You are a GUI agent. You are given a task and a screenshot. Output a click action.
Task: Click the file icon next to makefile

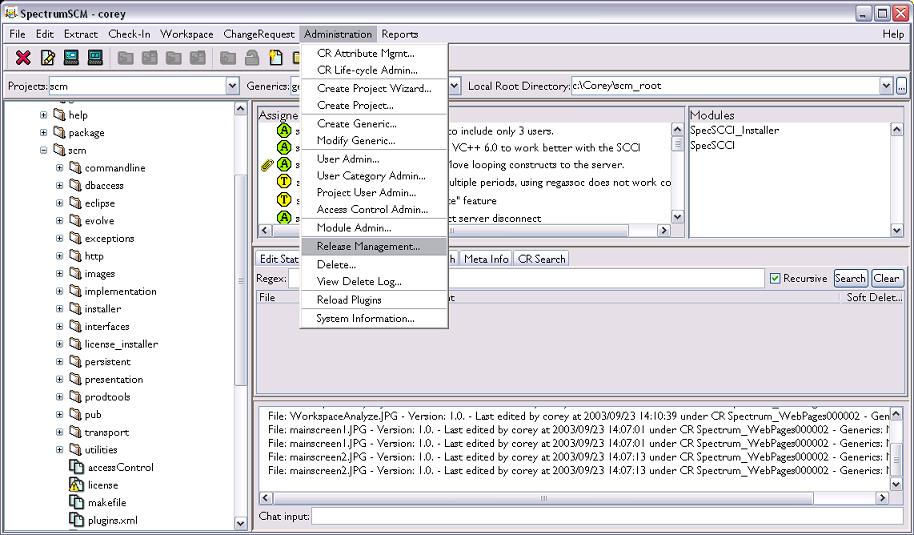coord(76,502)
